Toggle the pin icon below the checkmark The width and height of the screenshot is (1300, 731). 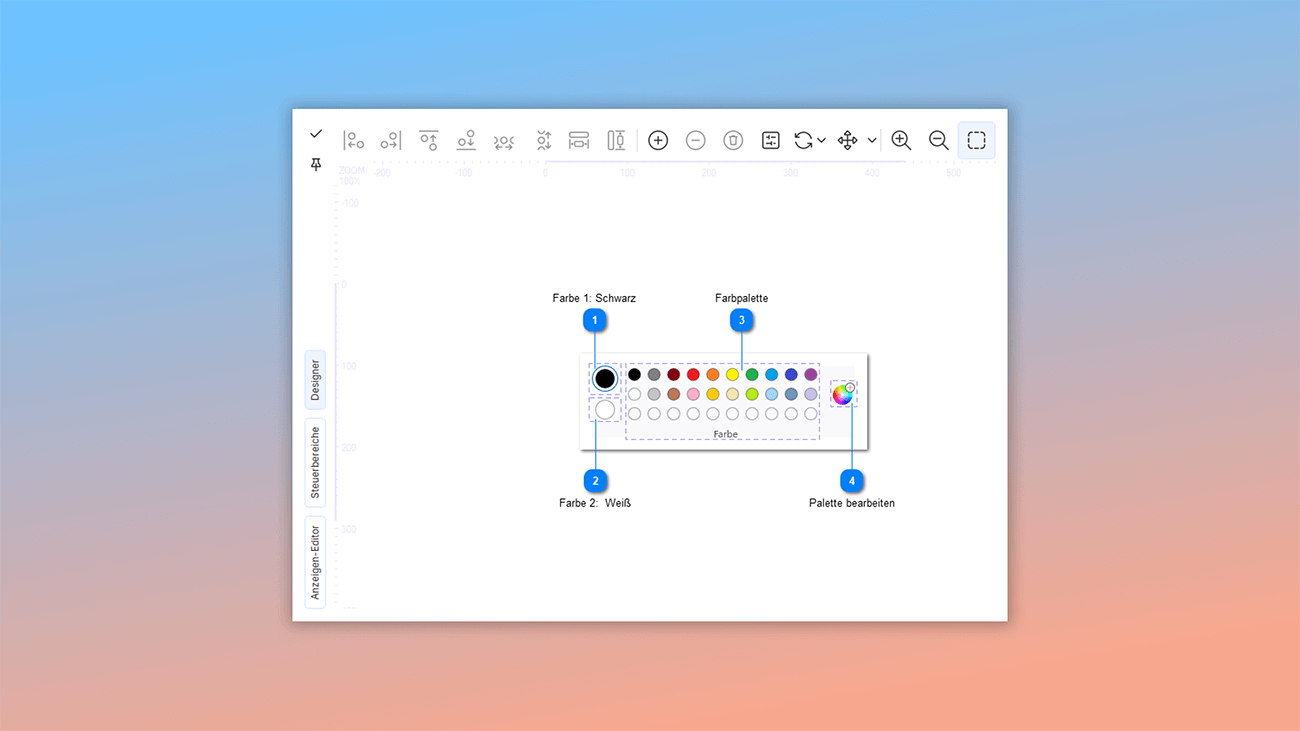point(316,163)
